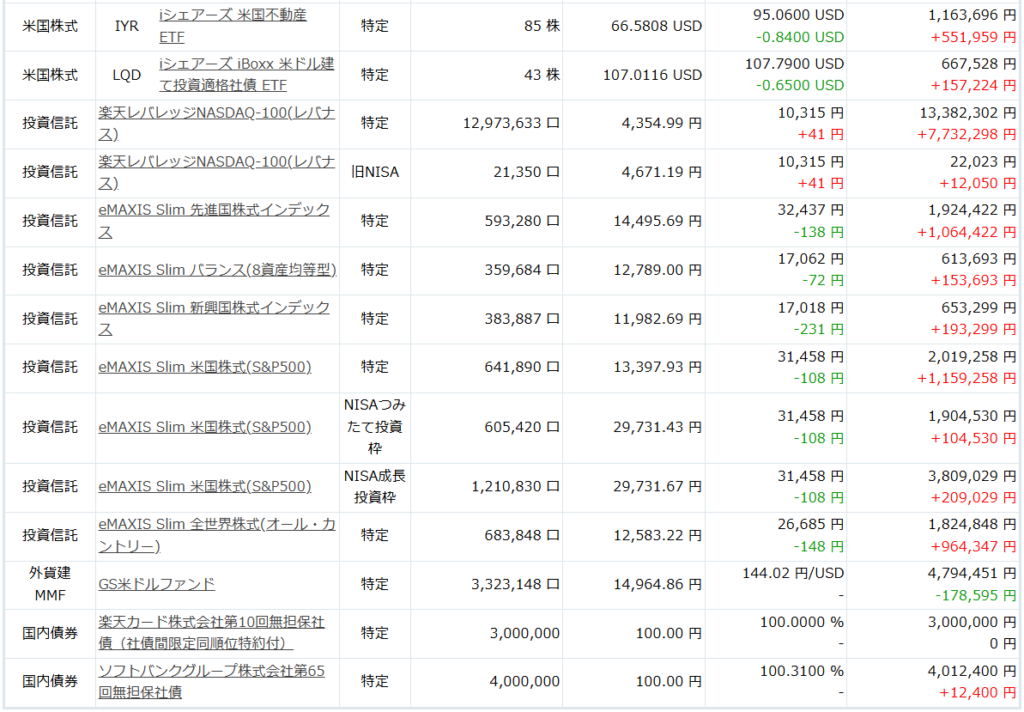This screenshot has height=712, width=1024.
Task: Click current price 95.0600 USD
Action: 798,15
